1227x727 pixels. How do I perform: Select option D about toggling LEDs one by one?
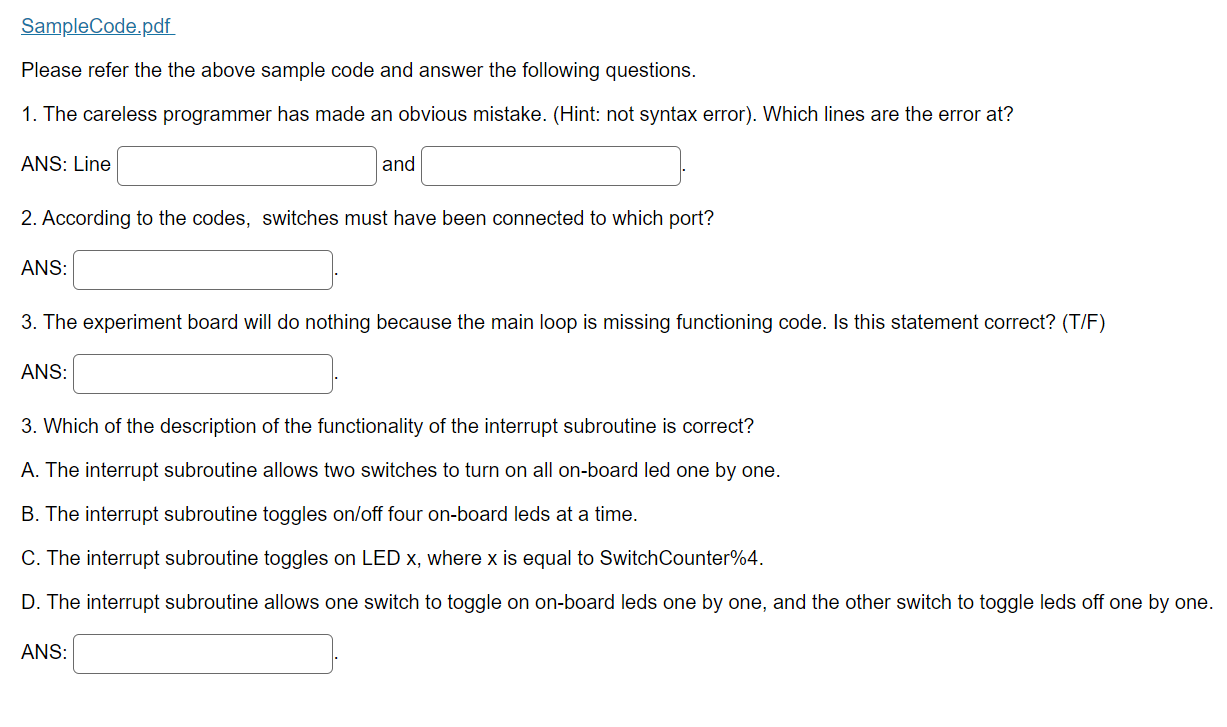(613, 602)
